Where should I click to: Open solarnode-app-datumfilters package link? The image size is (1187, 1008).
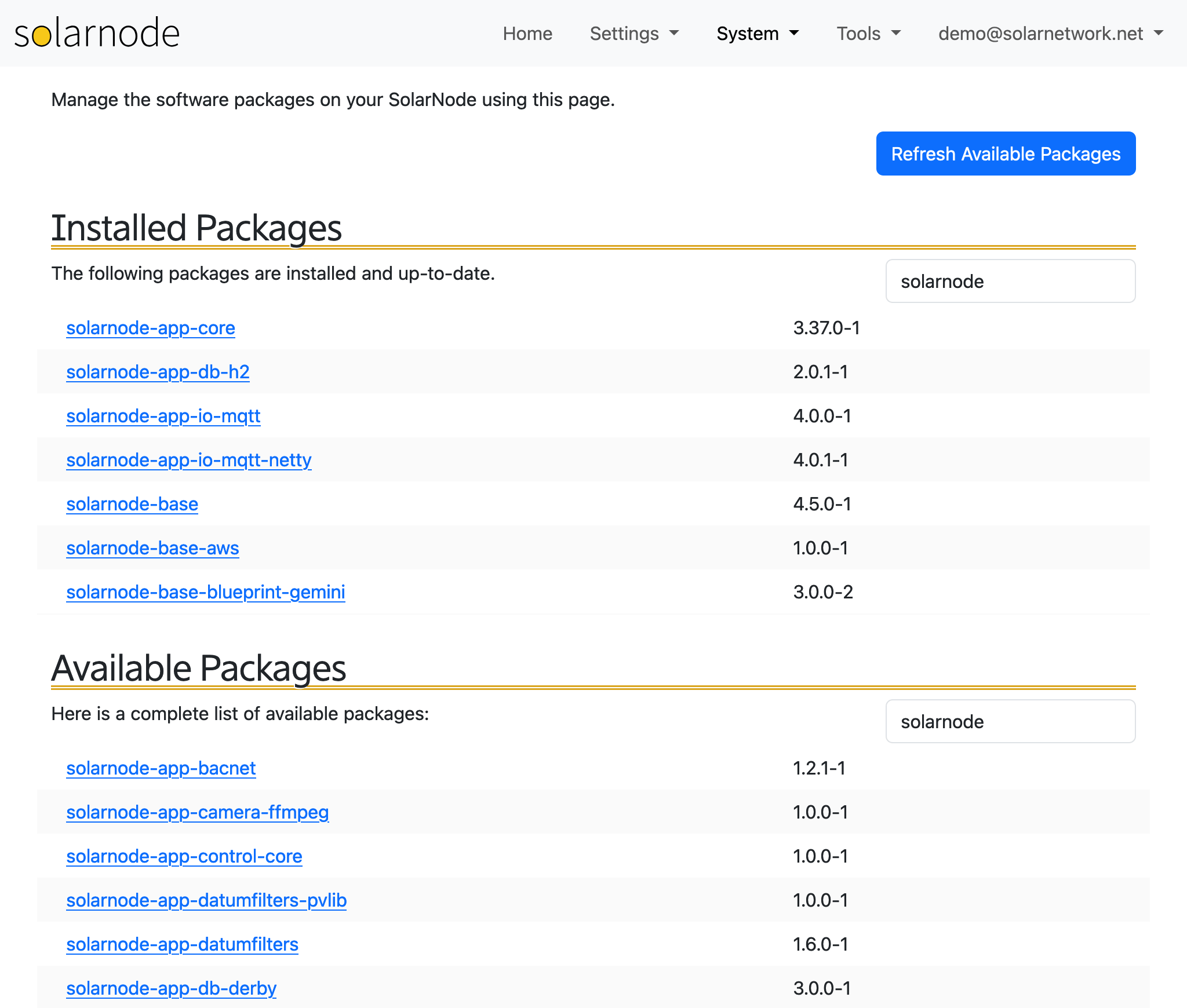[182, 944]
